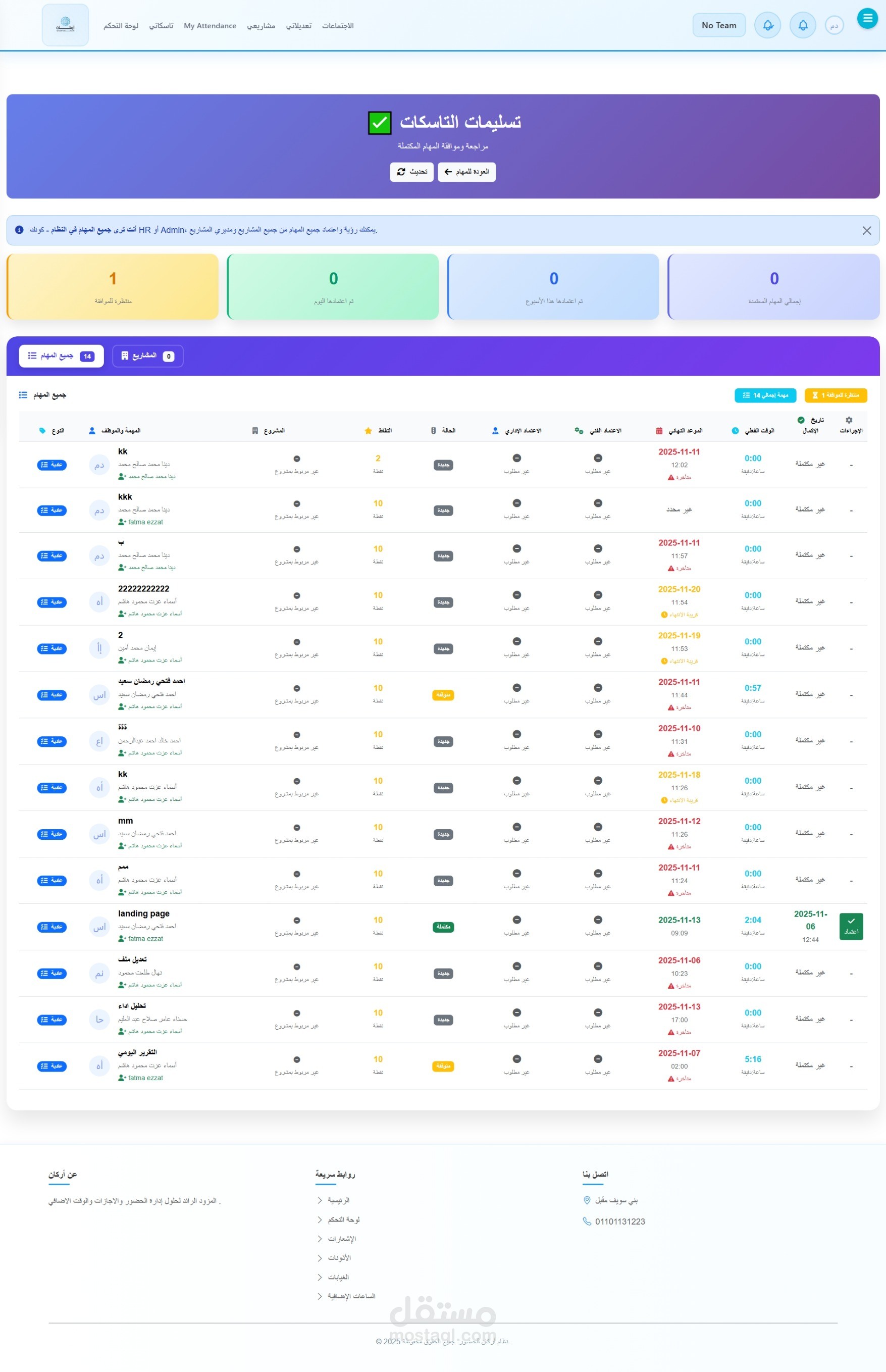Screen dimensions: 886x1372
Task: Click the company logo in header
Action: point(65,25)
